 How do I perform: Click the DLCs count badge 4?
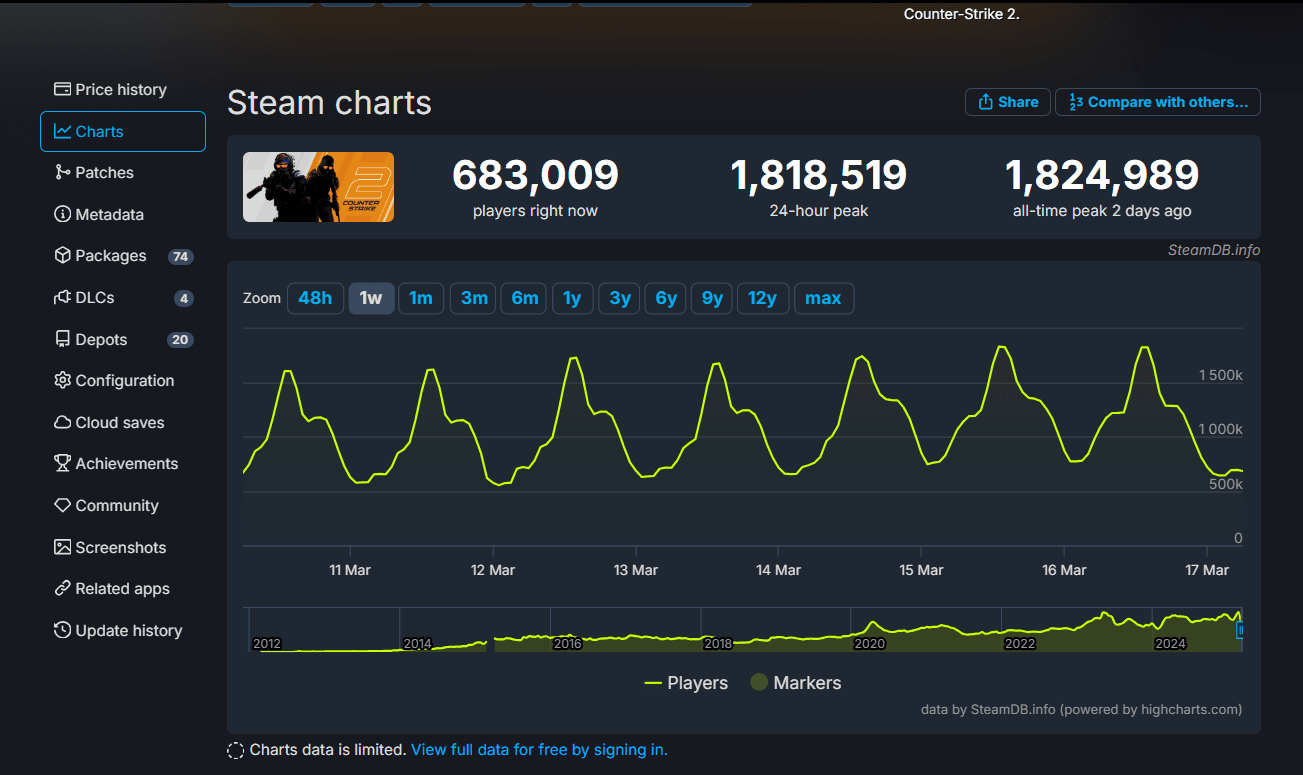183,298
